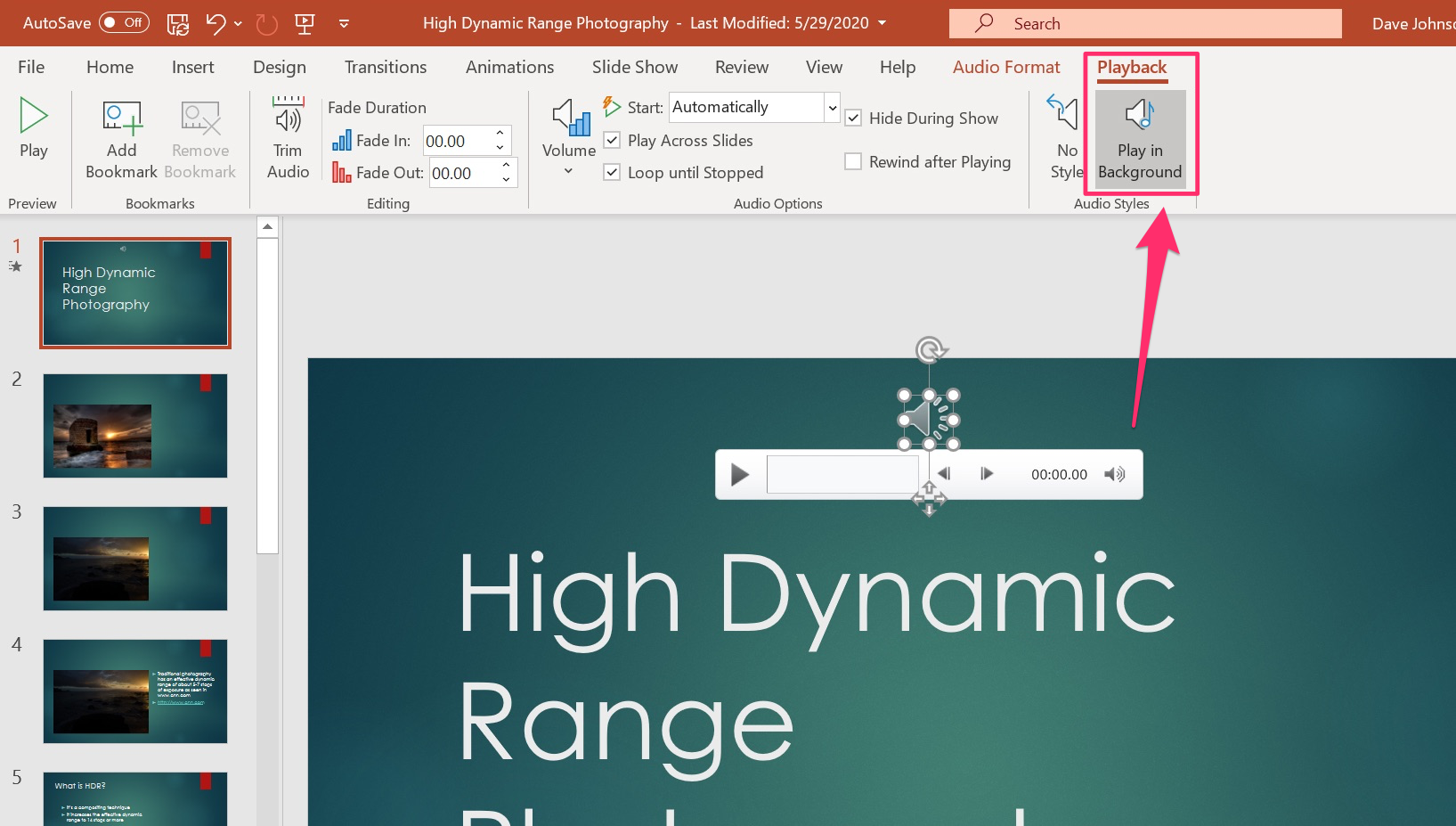Click the Fade Out duration field
The image size is (1456, 826).
[463, 173]
